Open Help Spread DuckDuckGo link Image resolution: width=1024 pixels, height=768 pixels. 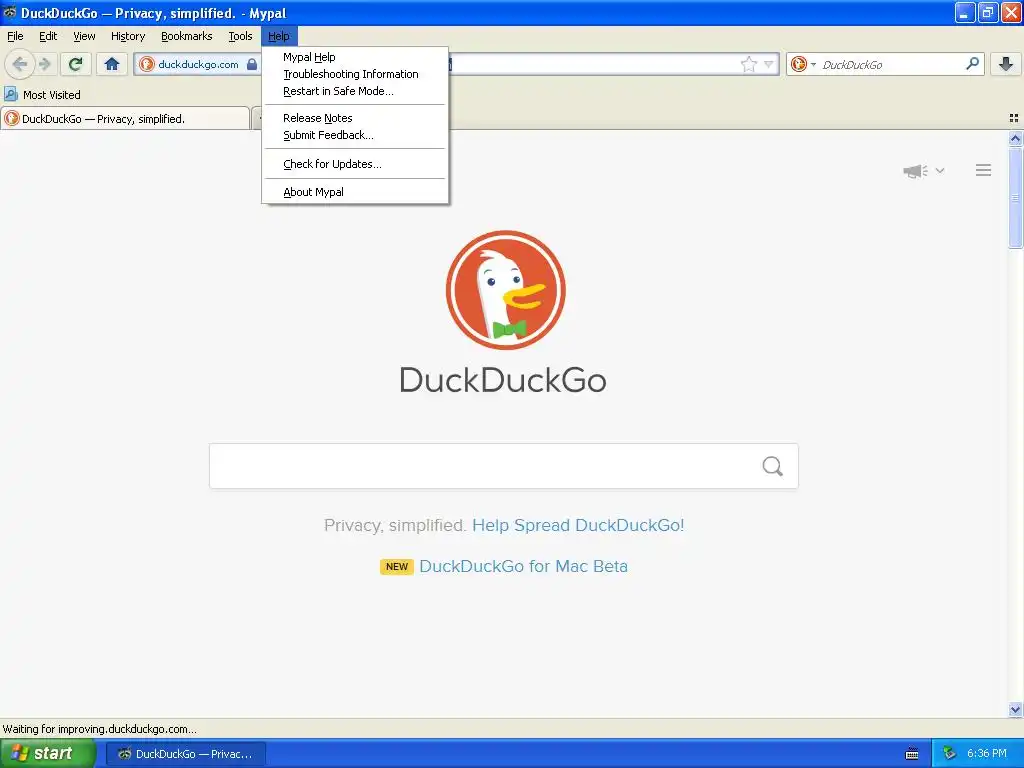click(x=578, y=525)
